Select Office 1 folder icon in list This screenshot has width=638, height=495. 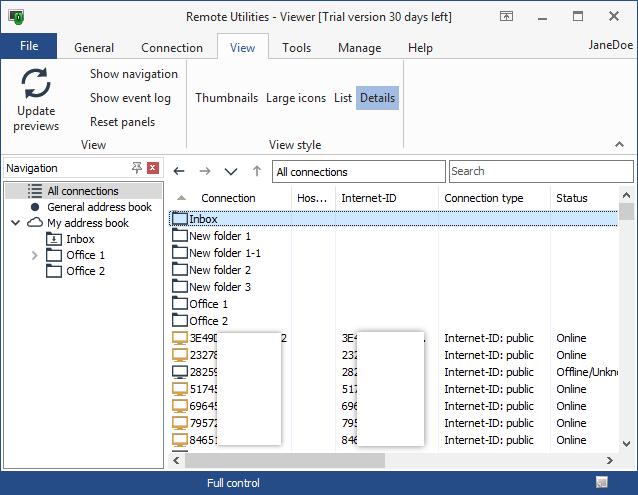point(179,304)
